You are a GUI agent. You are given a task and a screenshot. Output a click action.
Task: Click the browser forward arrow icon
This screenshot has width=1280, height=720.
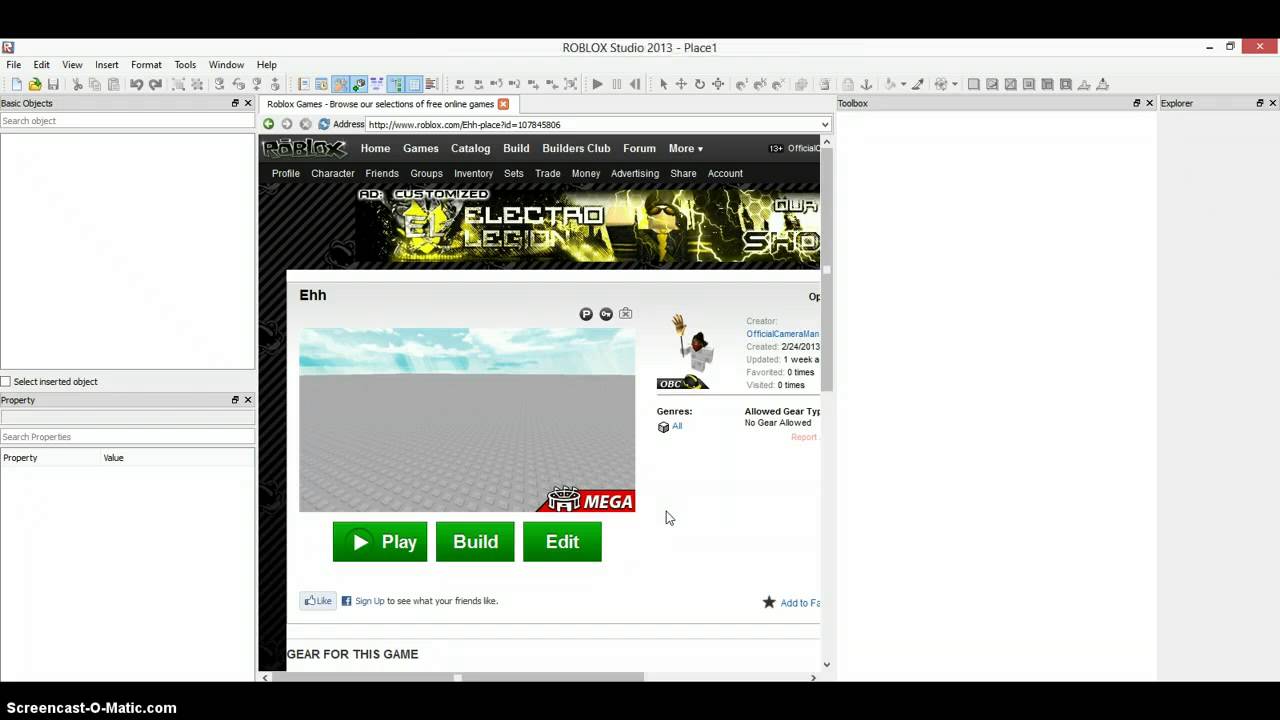tap(287, 124)
